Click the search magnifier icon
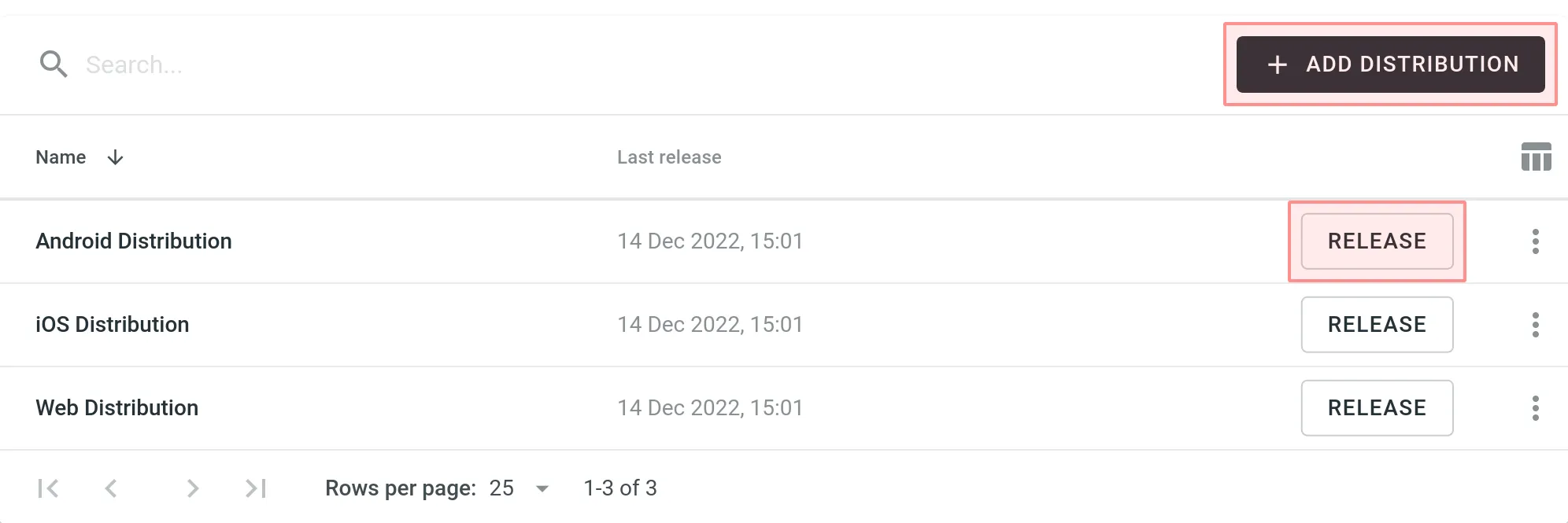This screenshot has width=1568, height=523. point(54,64)
